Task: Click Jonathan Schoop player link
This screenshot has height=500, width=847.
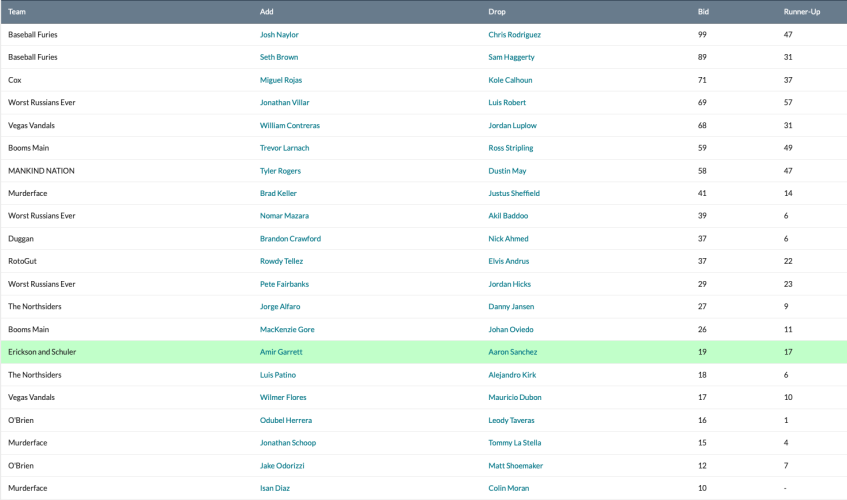Action: click(288, 443)
